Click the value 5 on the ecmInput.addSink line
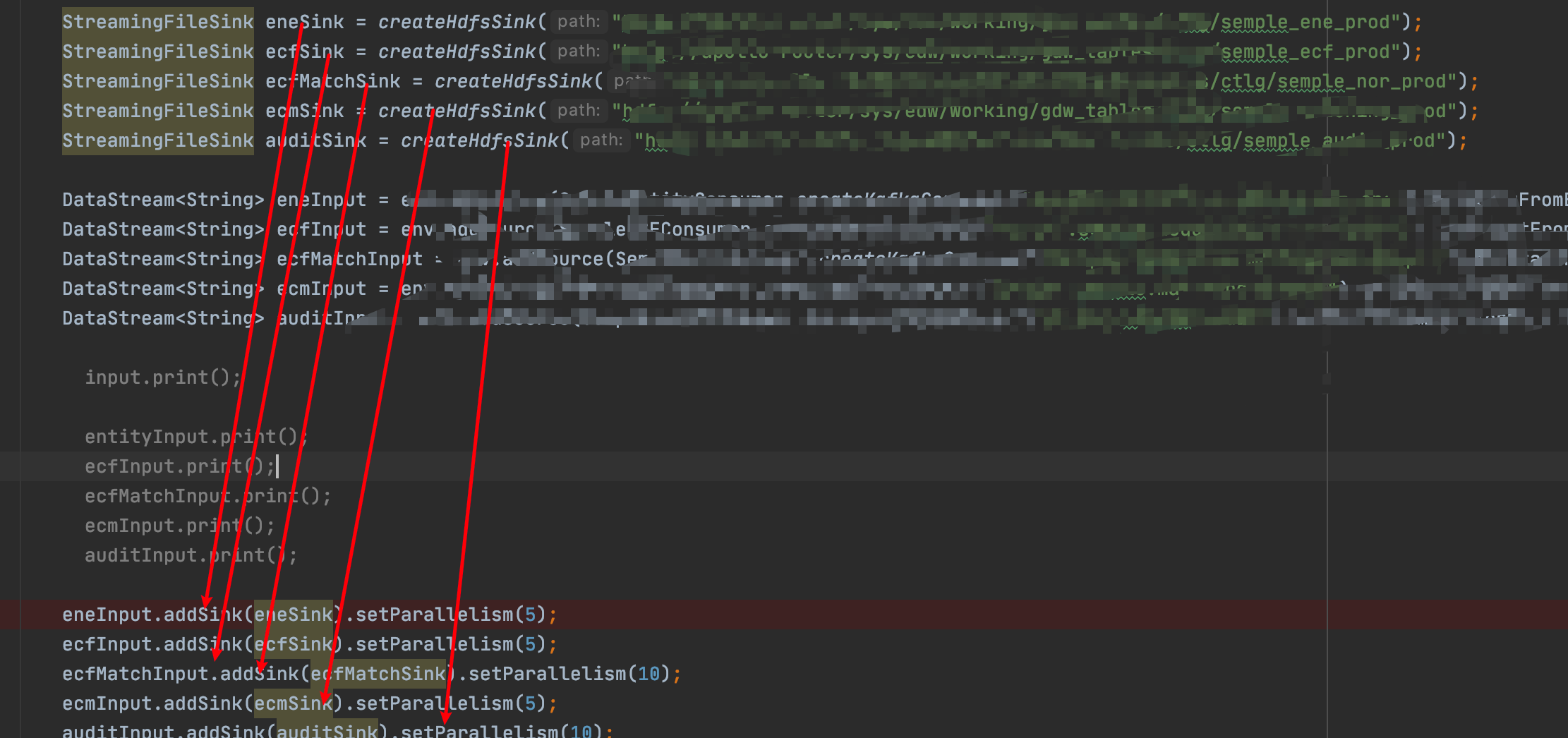This screenshot has height=738, width=1568. click(531, 703)
